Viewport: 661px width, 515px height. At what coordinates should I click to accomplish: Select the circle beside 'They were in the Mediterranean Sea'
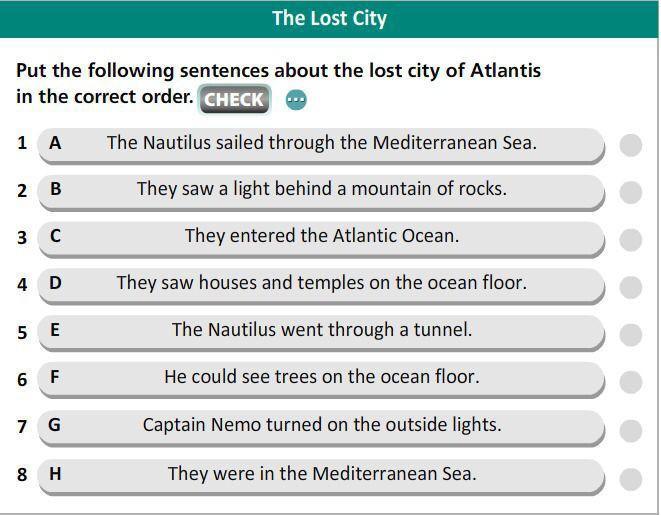click(x=631, y=480)
